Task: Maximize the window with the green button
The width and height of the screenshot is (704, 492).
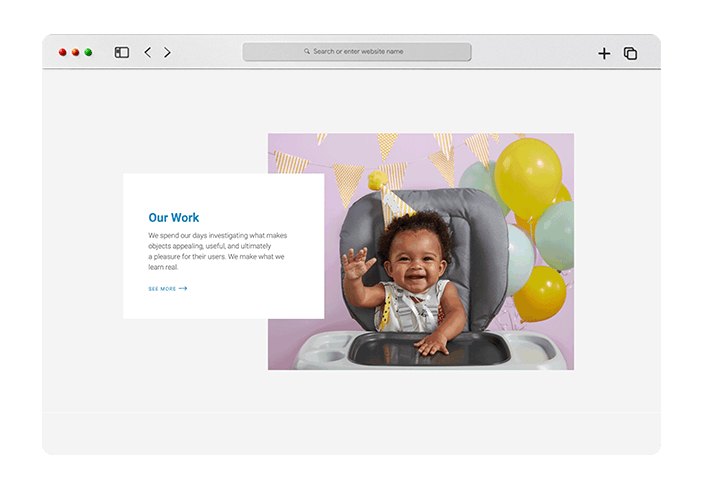Action: (88, 52)
